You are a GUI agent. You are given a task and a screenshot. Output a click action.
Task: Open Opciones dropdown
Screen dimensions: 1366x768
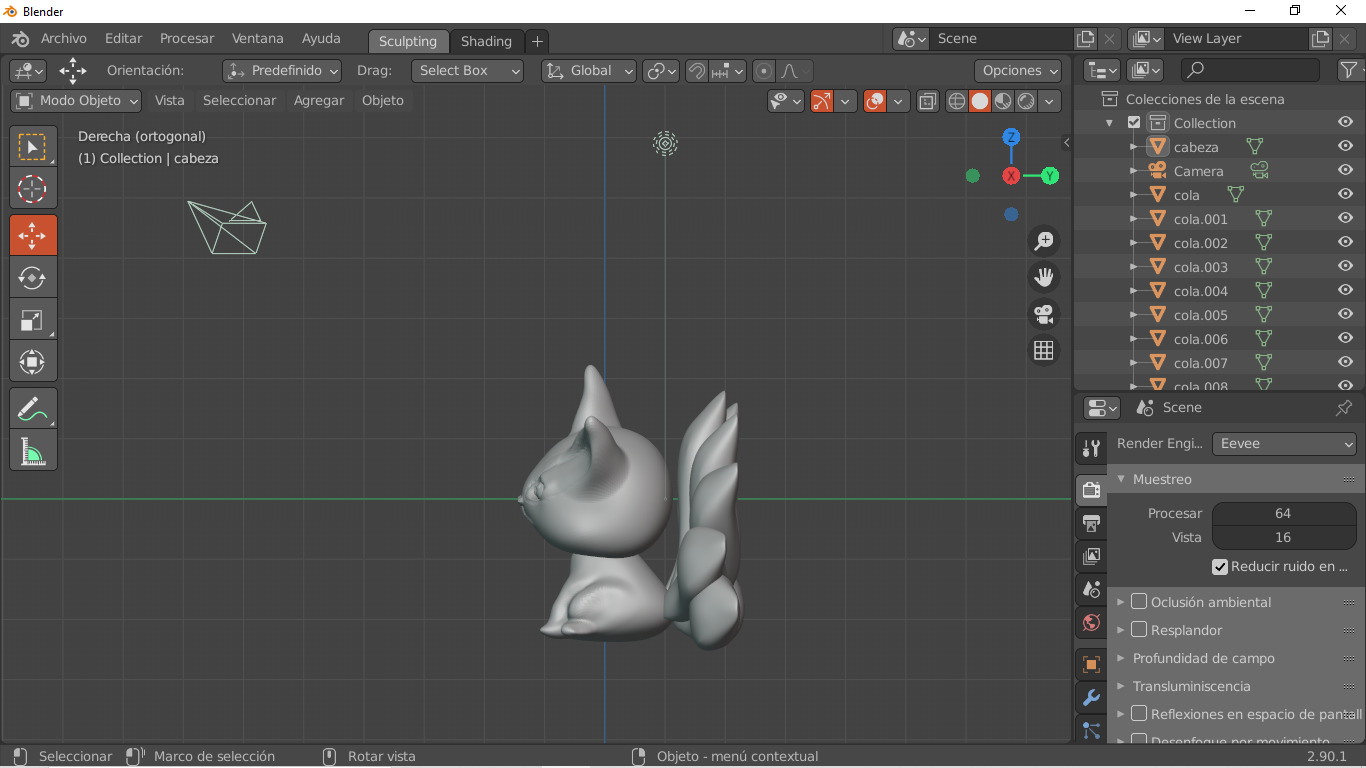coord(1018,71)
